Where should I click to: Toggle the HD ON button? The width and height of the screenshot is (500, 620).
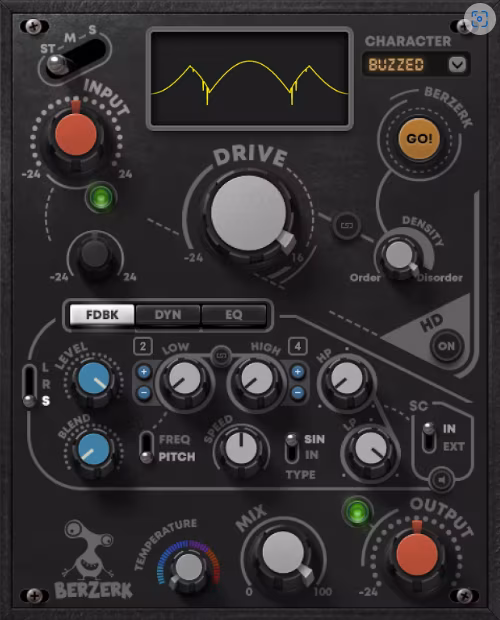point(446,346)
